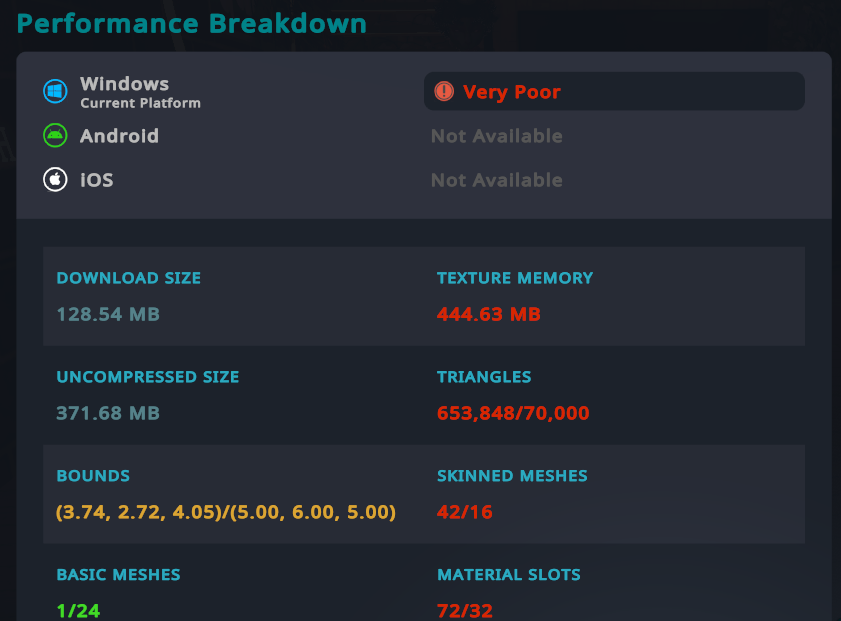Click the Texture Memory label

(x=515, y=278)
